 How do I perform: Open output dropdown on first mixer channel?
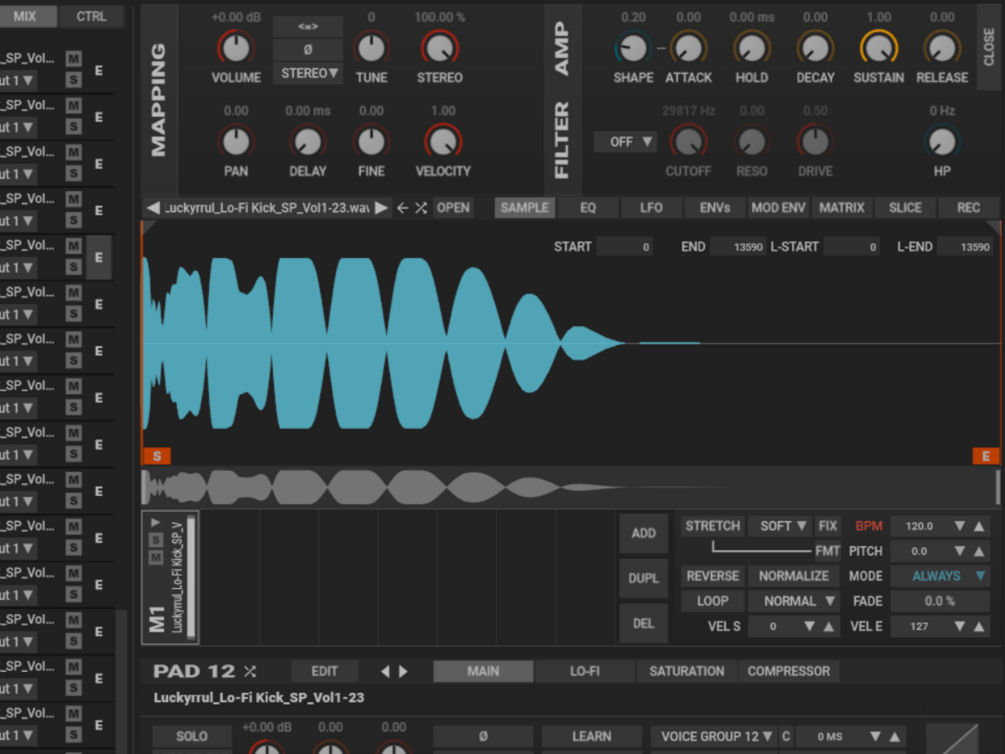18,81
